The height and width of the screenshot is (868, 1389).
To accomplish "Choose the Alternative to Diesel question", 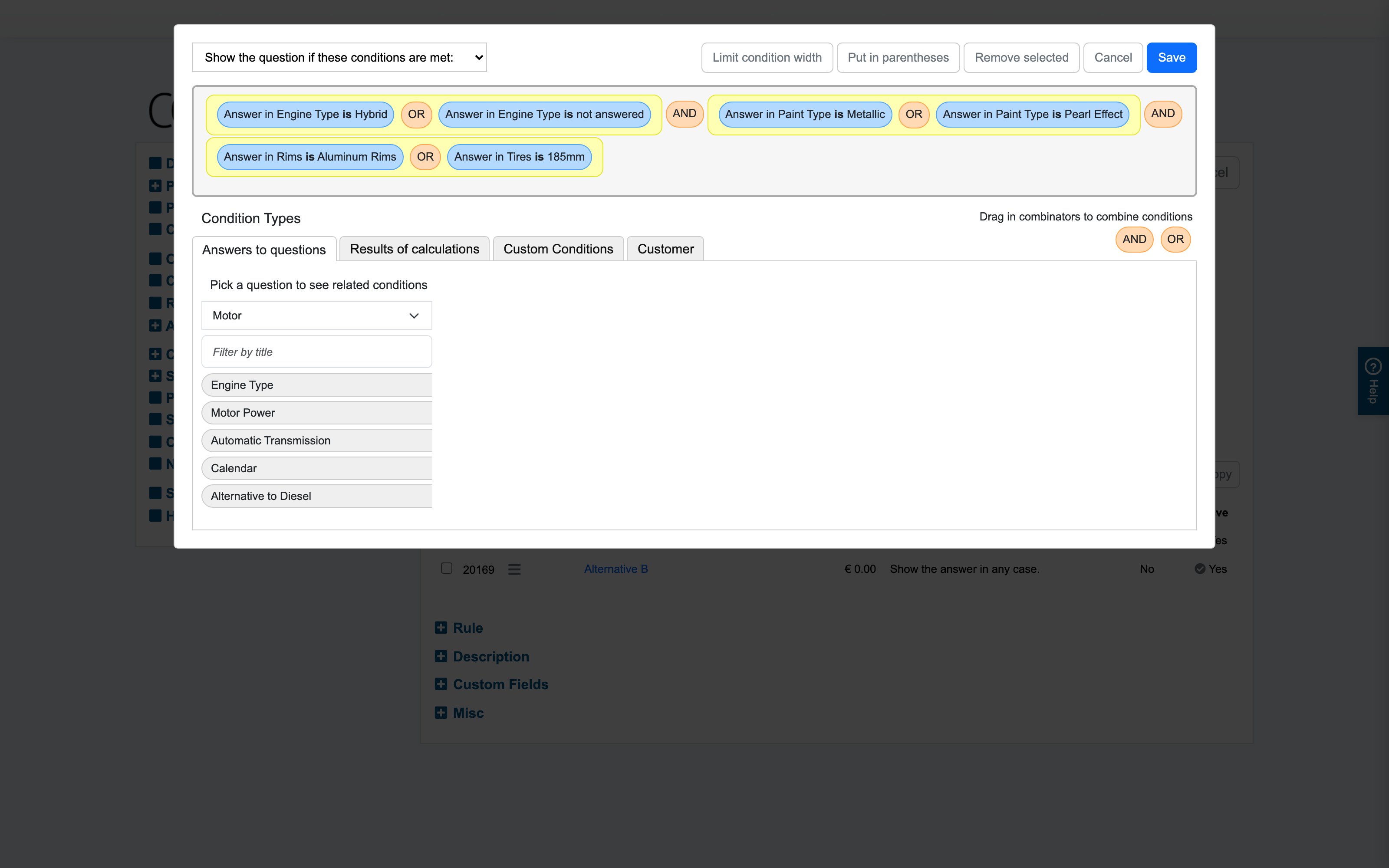I will 317,496.
